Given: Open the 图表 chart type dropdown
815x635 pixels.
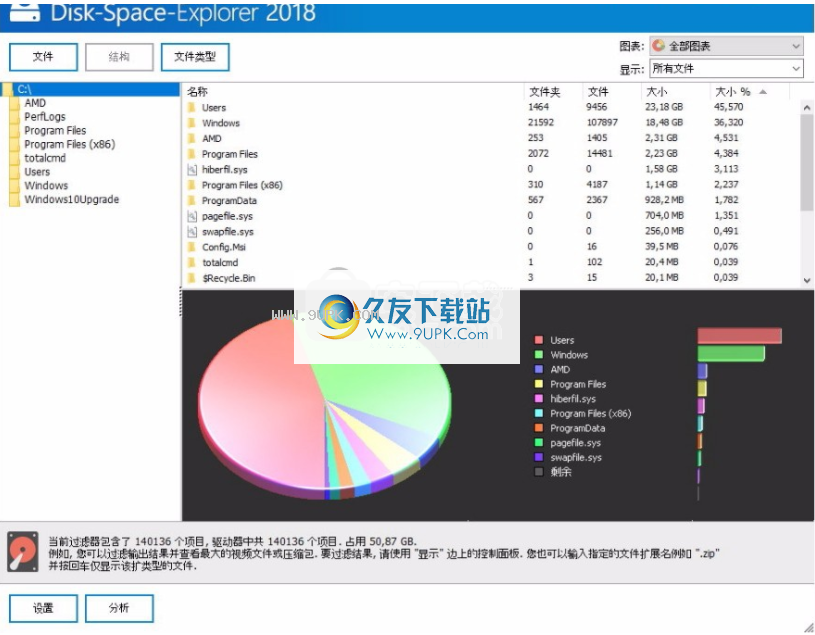Looking at the screenshot, I should pos(726,46).
